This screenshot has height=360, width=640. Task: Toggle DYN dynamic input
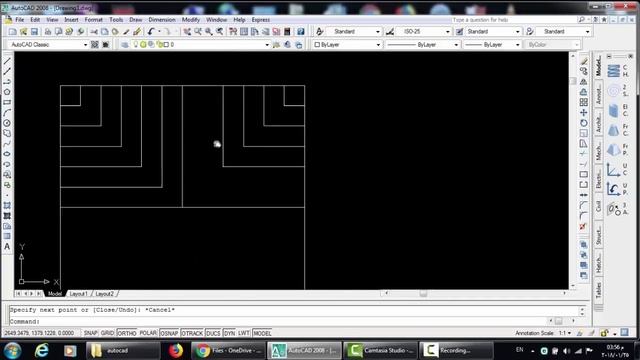(229, 333)
